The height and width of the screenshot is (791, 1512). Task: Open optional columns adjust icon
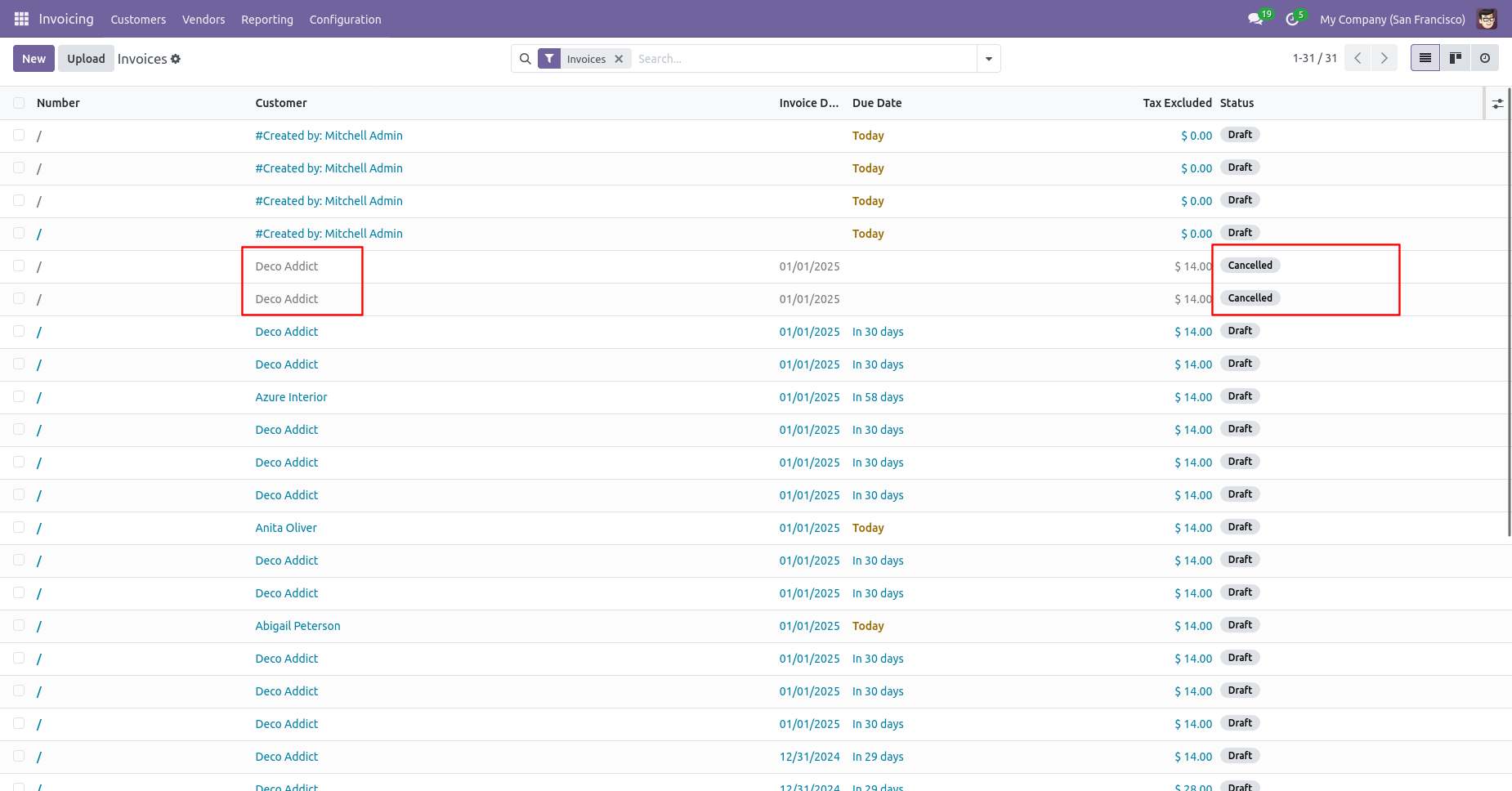coord(1497,104)
